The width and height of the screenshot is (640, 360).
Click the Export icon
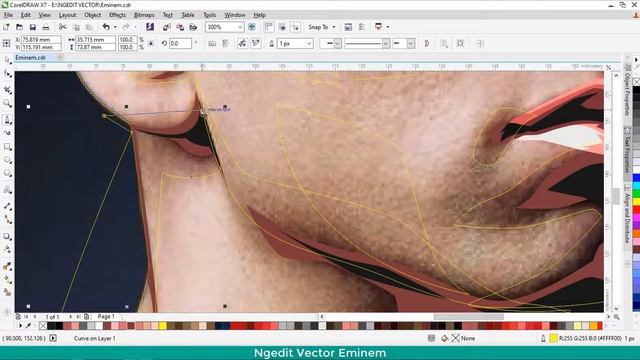pyautogui.click(x=180, y=27)
